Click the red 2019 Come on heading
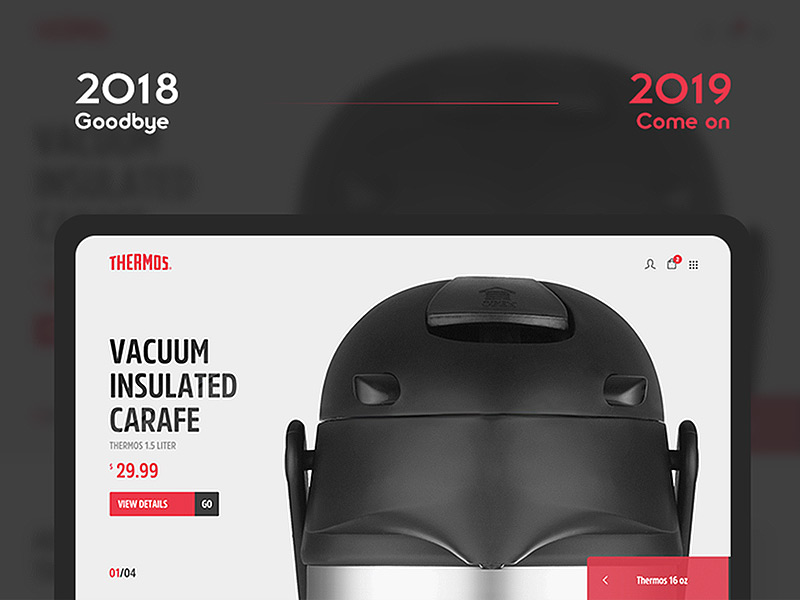This screenshot has width=800, height=600. tap(681, 101)
